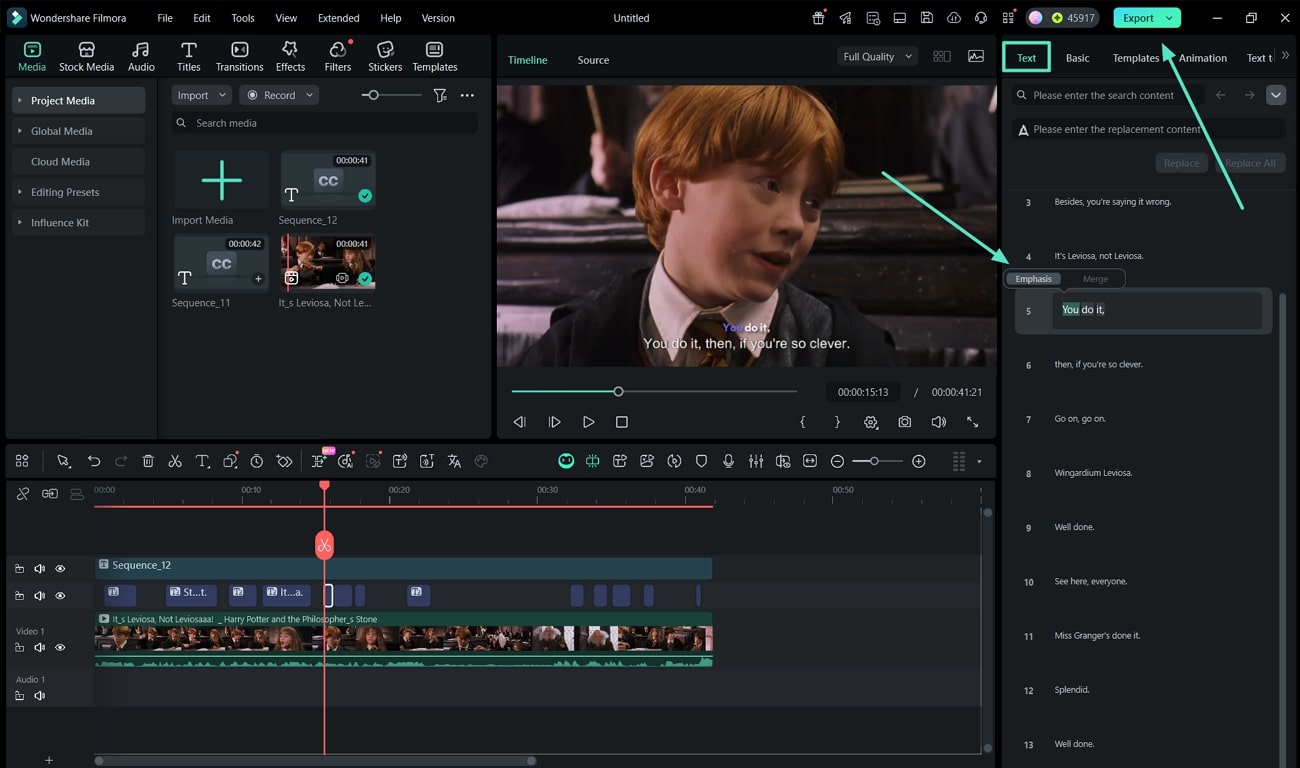Image resolution: width=1300 pixels, height=768 pixels.
Task: Open the audio mixer icon in timeline toolbar
Action: 756,461
